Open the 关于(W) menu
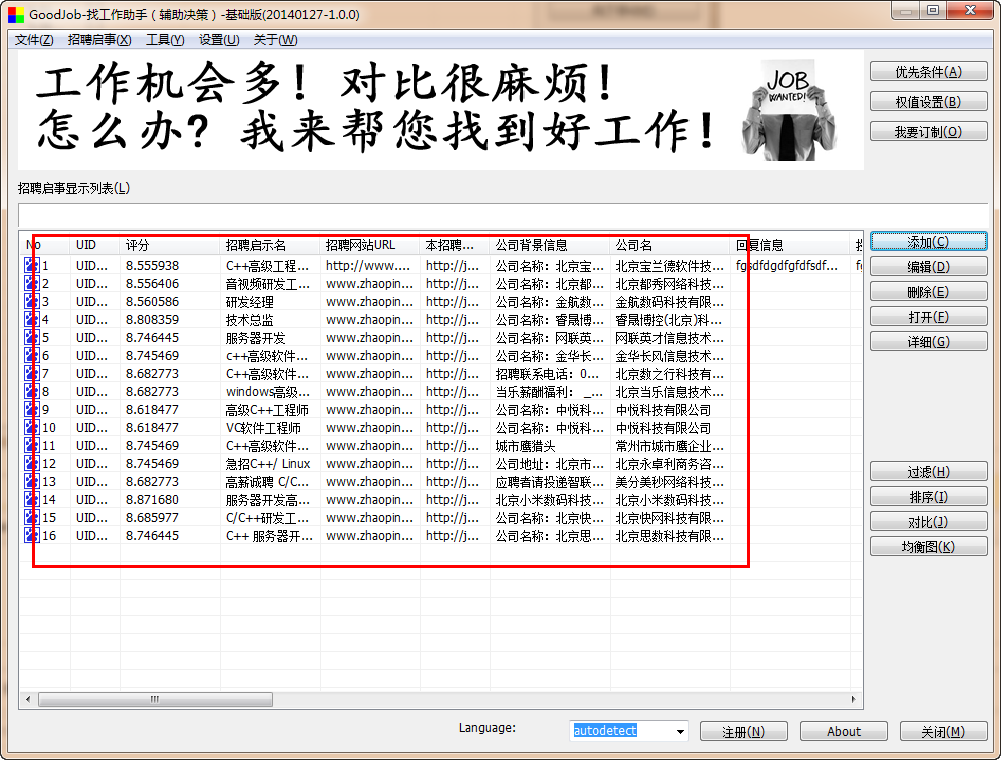The image size is (1001, 760). click(x=275, y=40)
